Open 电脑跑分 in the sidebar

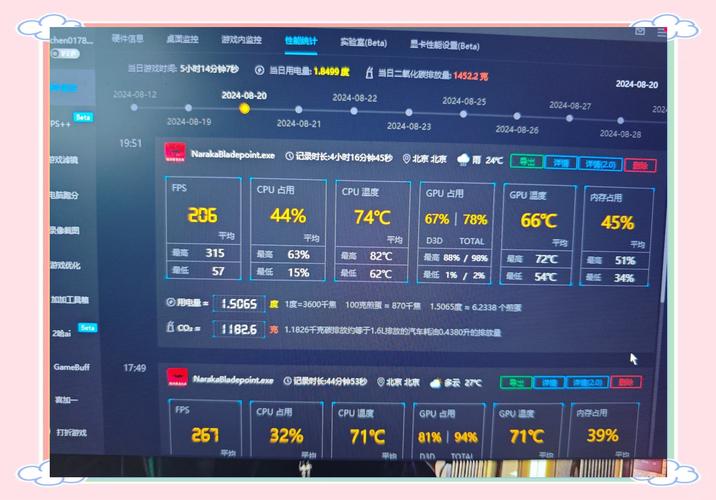pyautogui.click(x=64, y=195)
